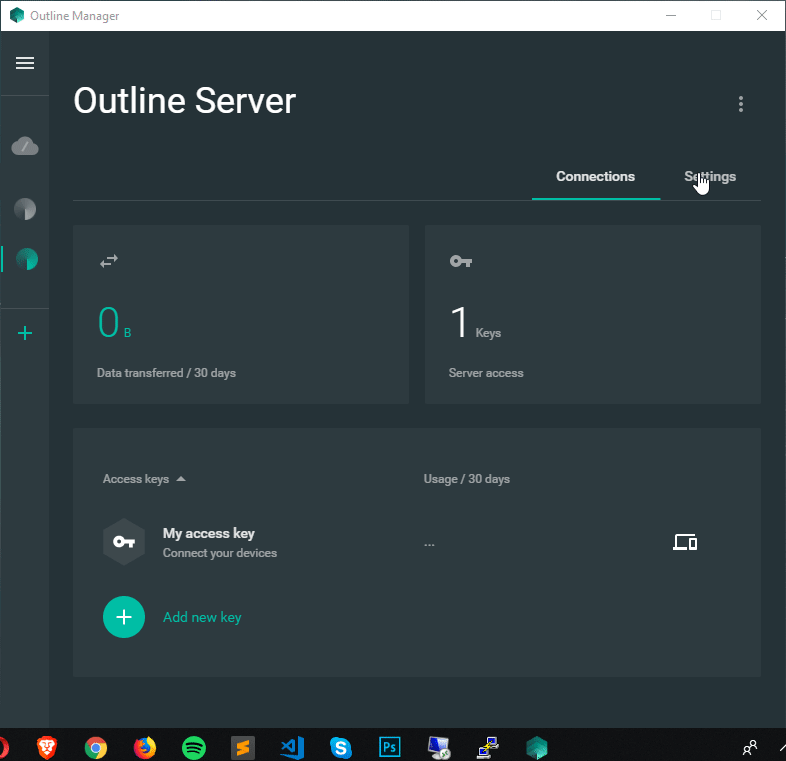The image size is (786, 761).
Task: Minimize the Outline Manager window
Action: 671,16
